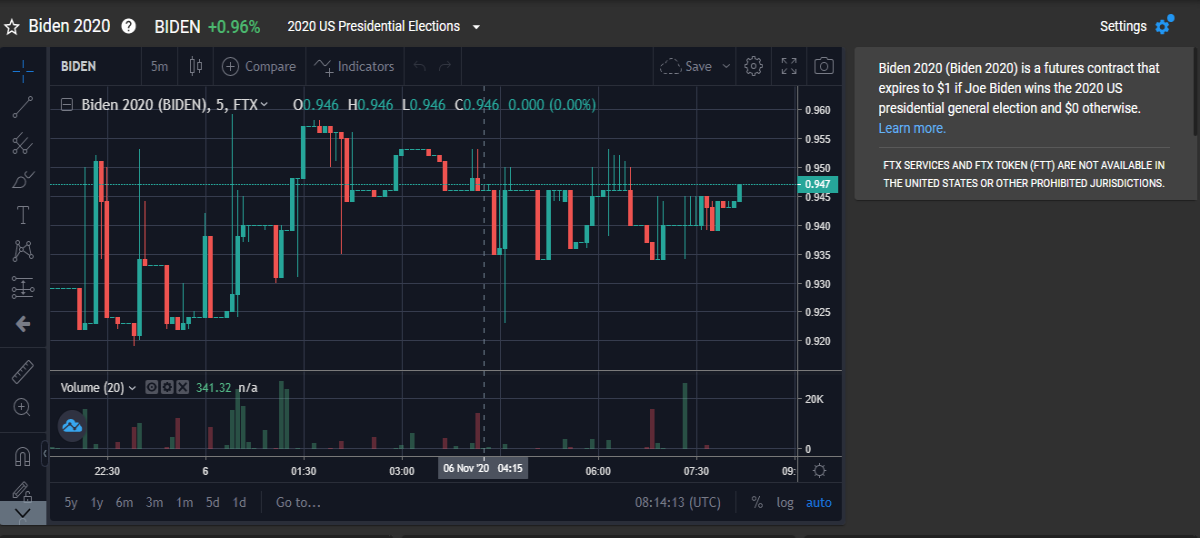Expand the Volume (20) indicator chevron

click(x=132, y=387)
